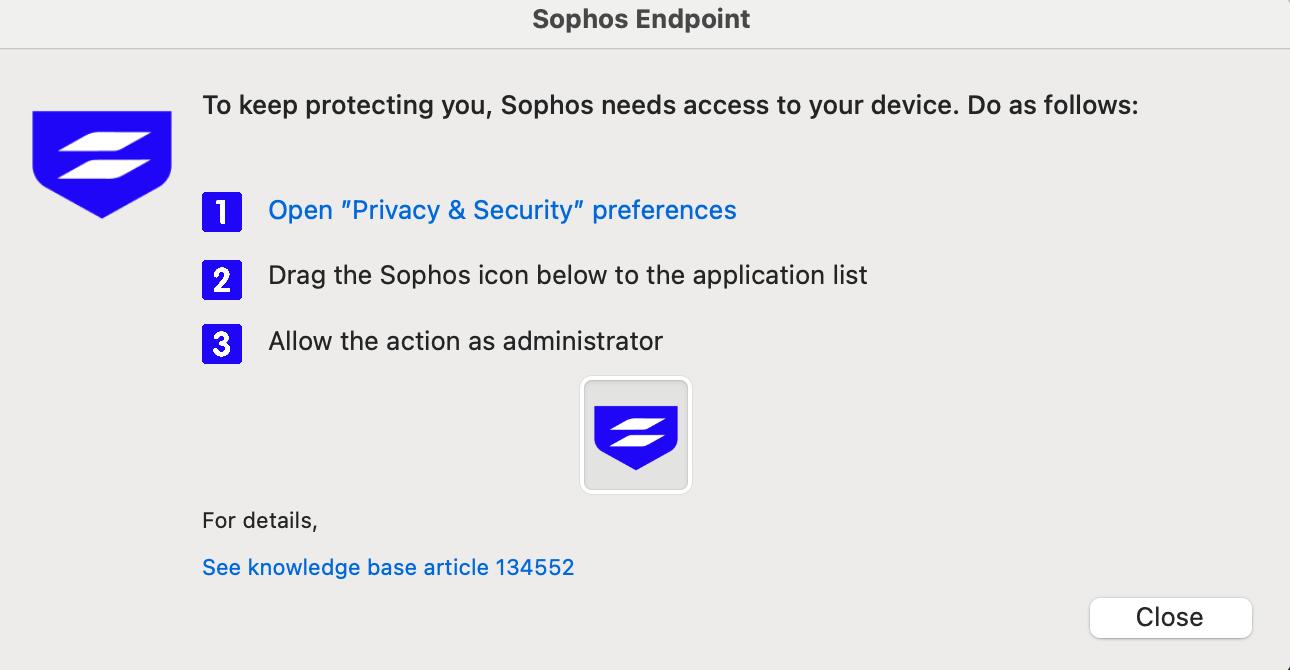Click the blue step 1 number badge
The width and height of the screenshot is (1290, 670).
222,212
